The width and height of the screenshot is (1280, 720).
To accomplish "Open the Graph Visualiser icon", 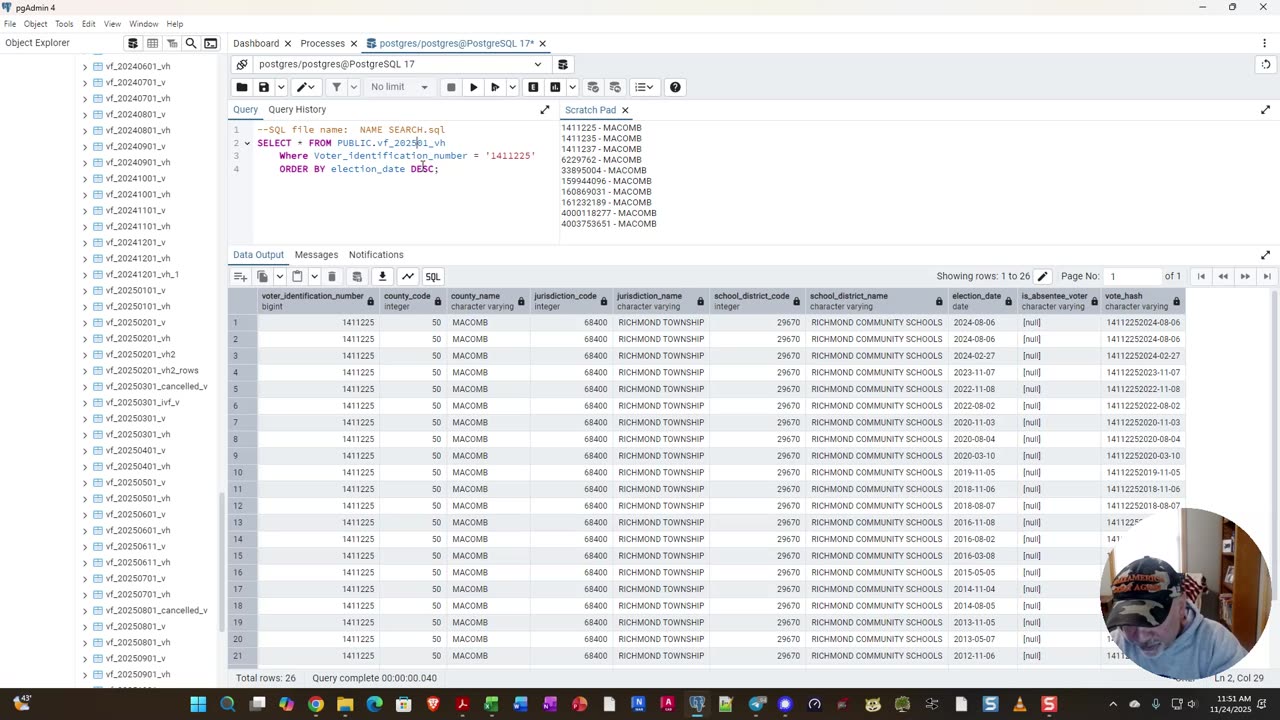I will (x=408, y=276).
